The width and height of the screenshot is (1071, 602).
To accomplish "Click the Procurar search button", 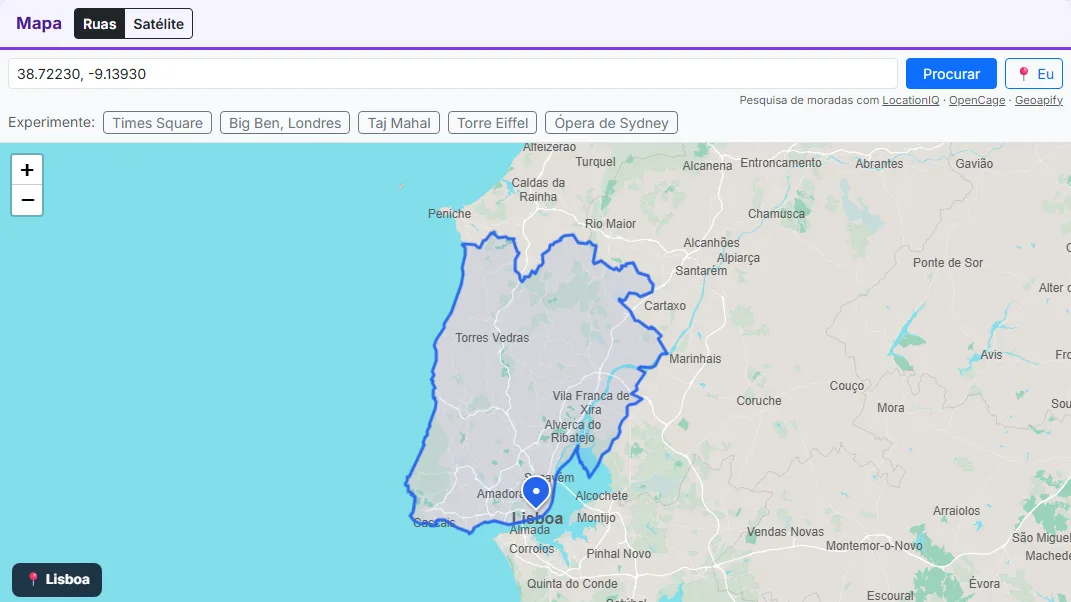I will coord(951,74).
